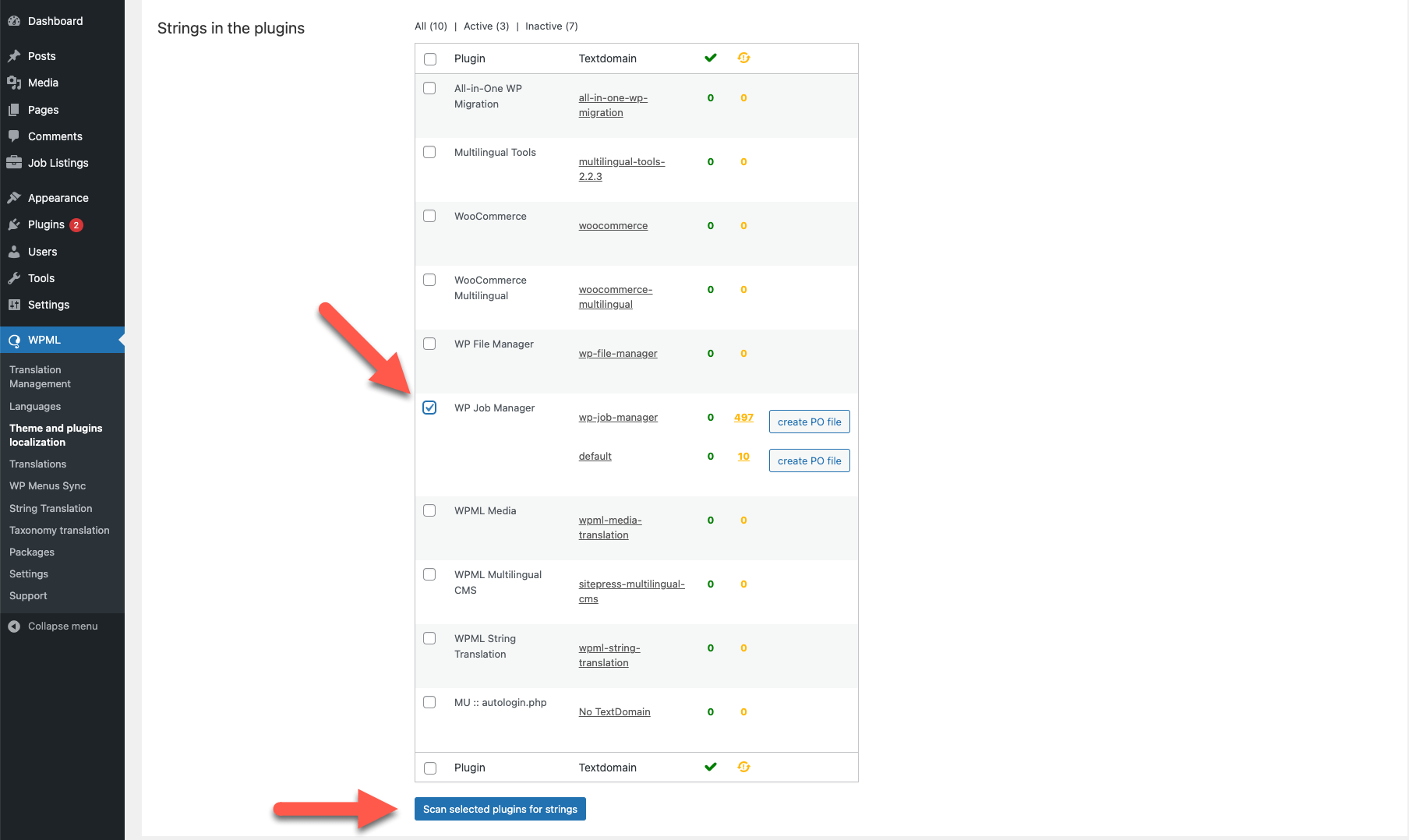1409x840 pixels.
Task: Open the wp-file-manager textdomain link
Action: pyautogui.click(x=618, y=354)
